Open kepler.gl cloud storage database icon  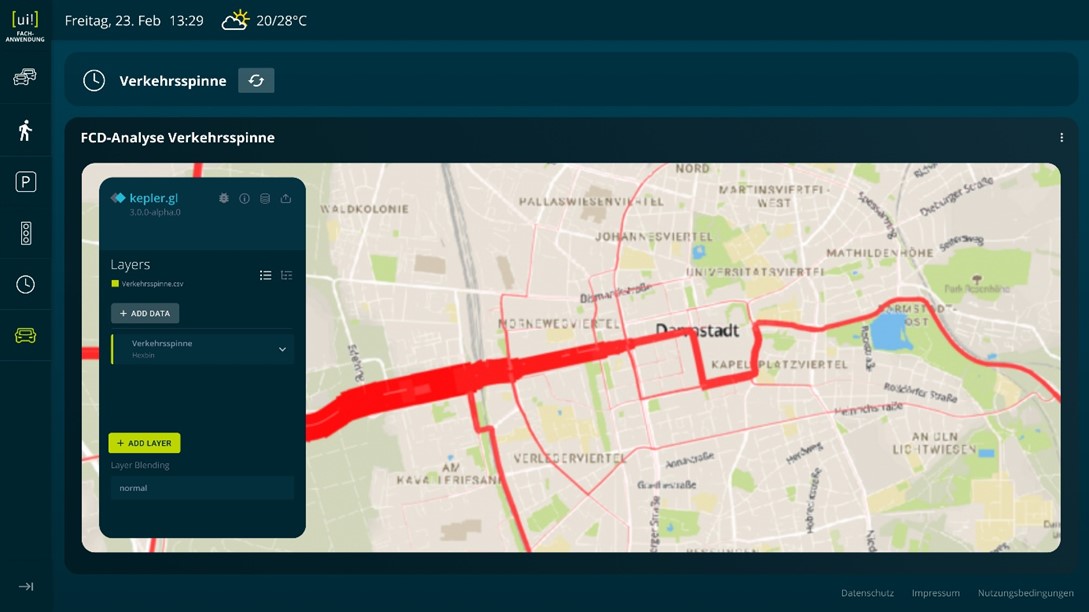click(x=265, y=199)
